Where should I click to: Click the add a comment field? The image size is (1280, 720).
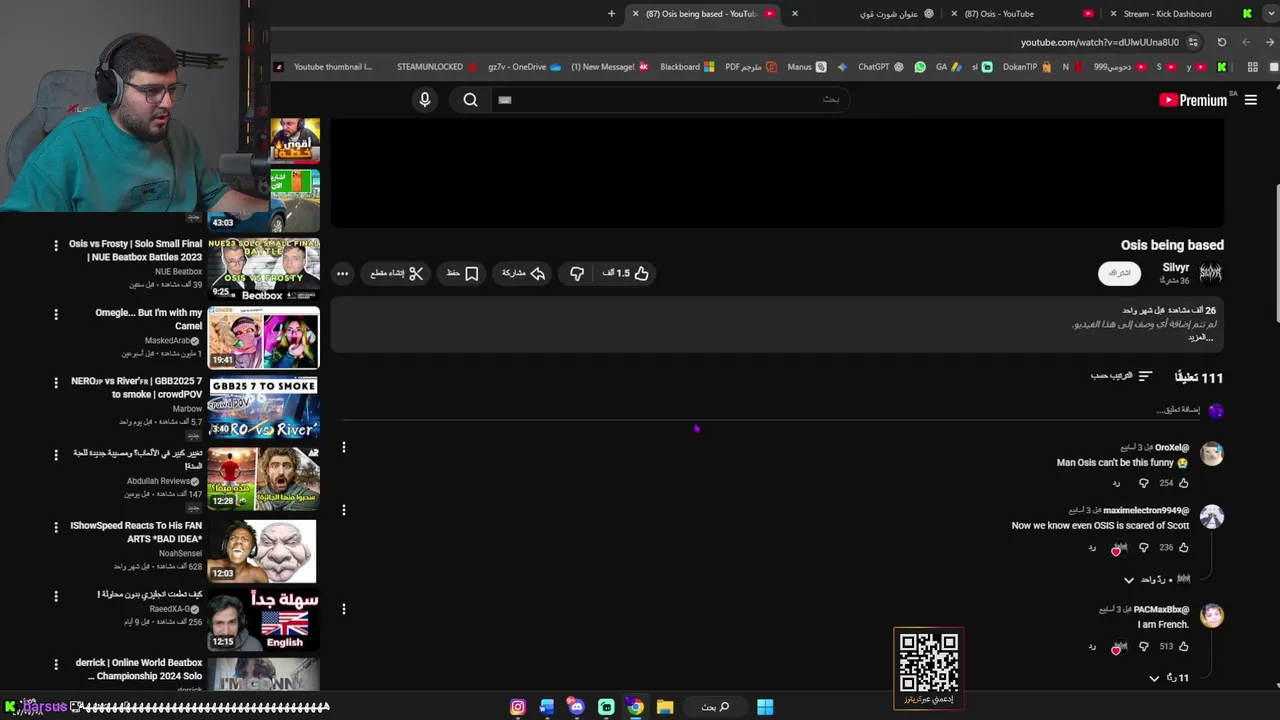click(x=770, y=410)
